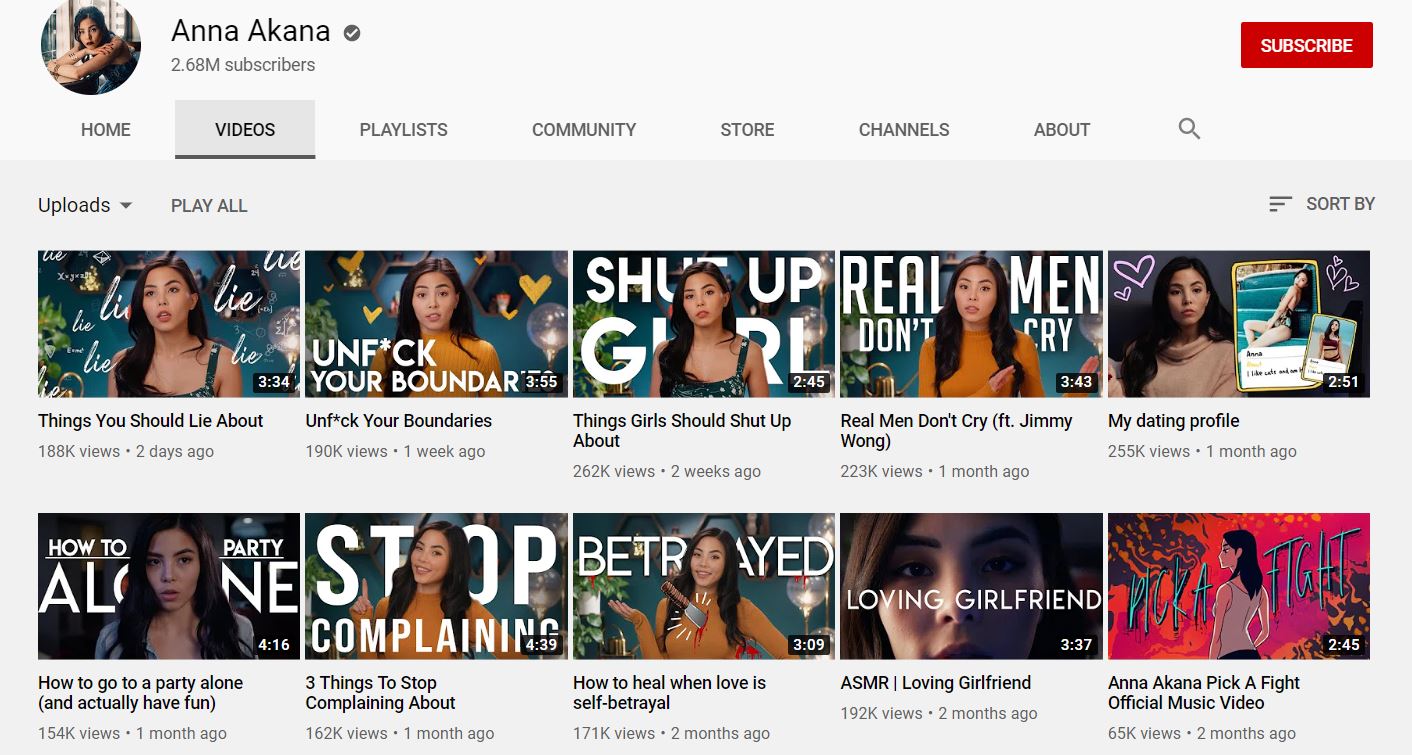This screenshot has width=1412, height=755.
Task: Open Things You Should Lie About thumbnail
Action: pos(169,324)
